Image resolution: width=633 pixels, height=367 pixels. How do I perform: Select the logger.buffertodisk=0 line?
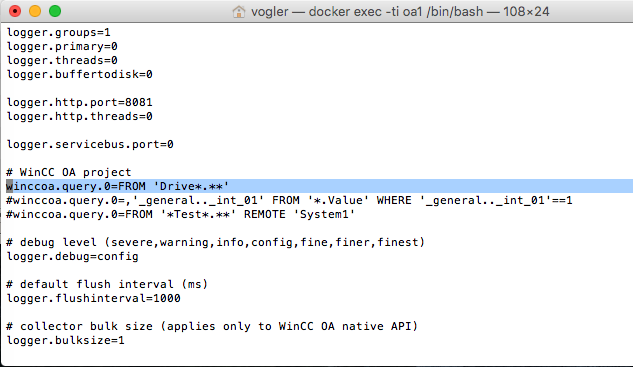click(80, 74)
